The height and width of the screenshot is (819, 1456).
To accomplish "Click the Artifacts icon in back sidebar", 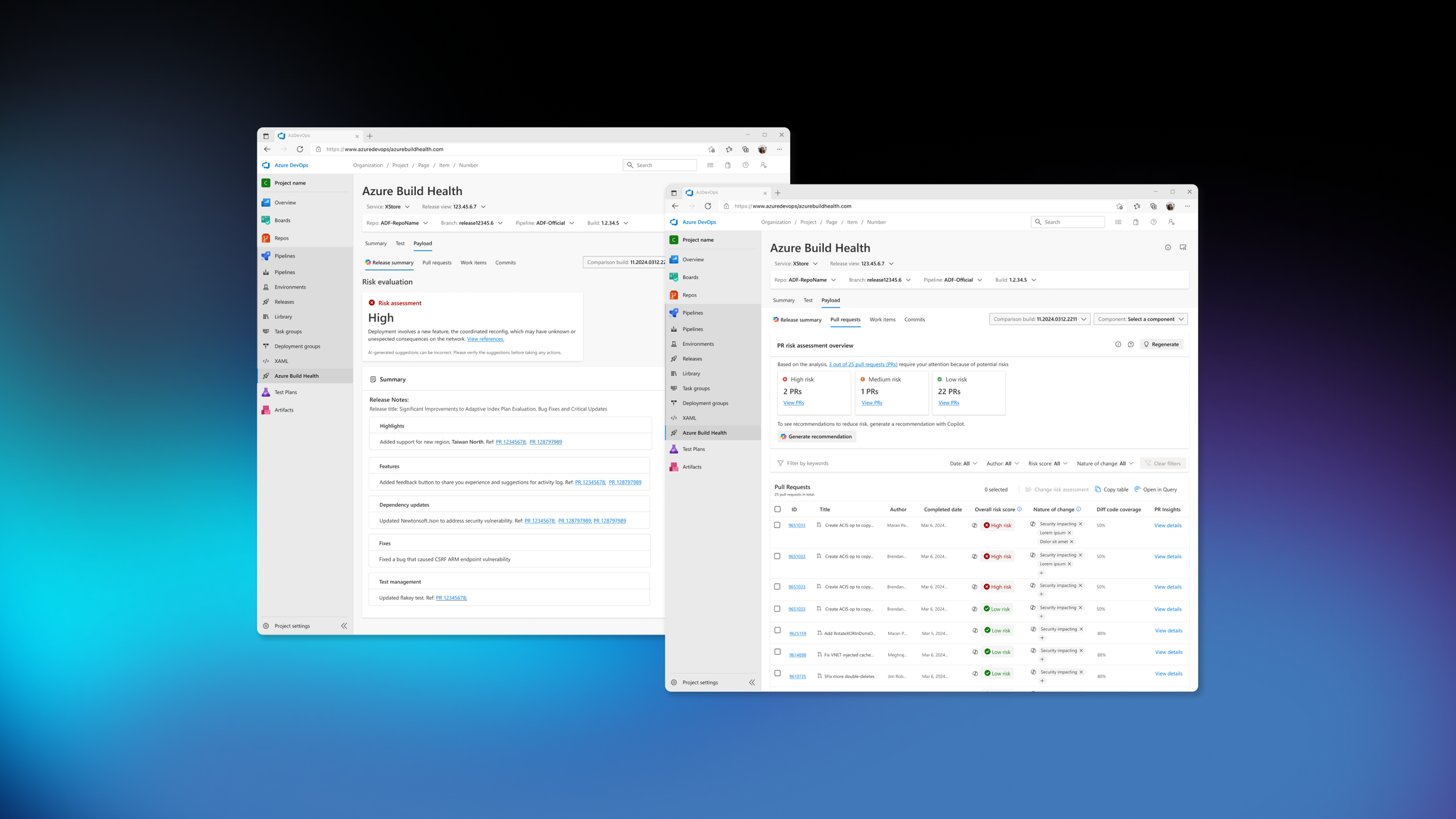I will 266,410.
